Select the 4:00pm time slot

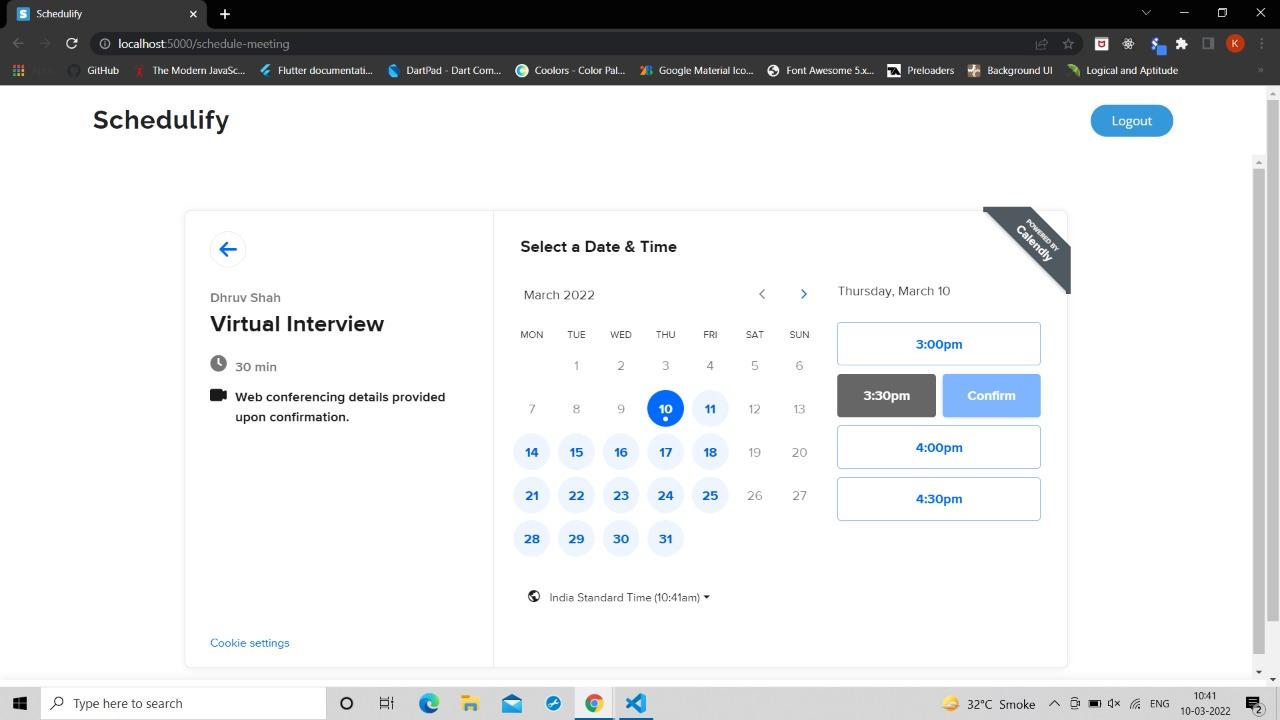coord(938,447)
